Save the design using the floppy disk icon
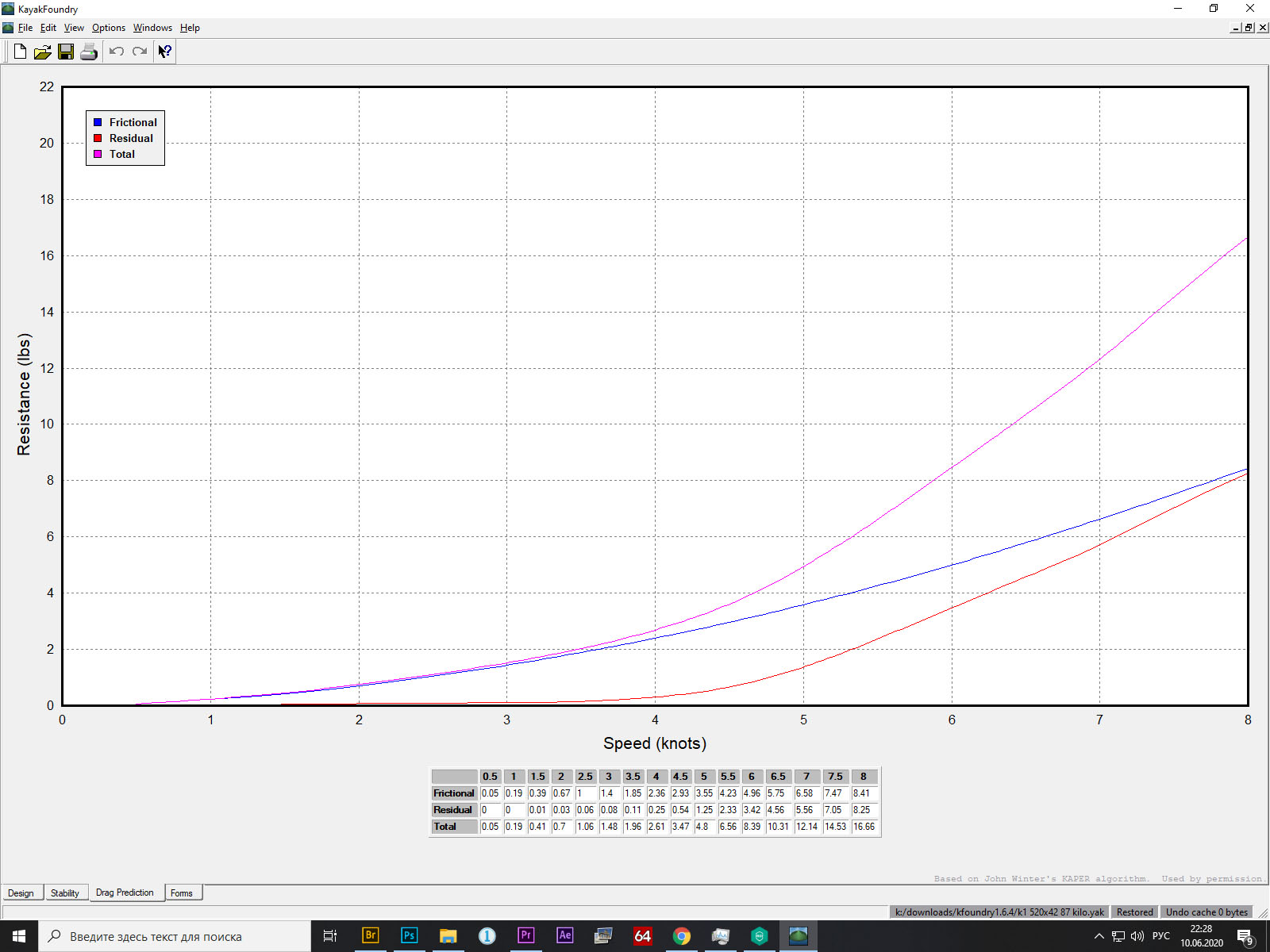 click(66, 52)
